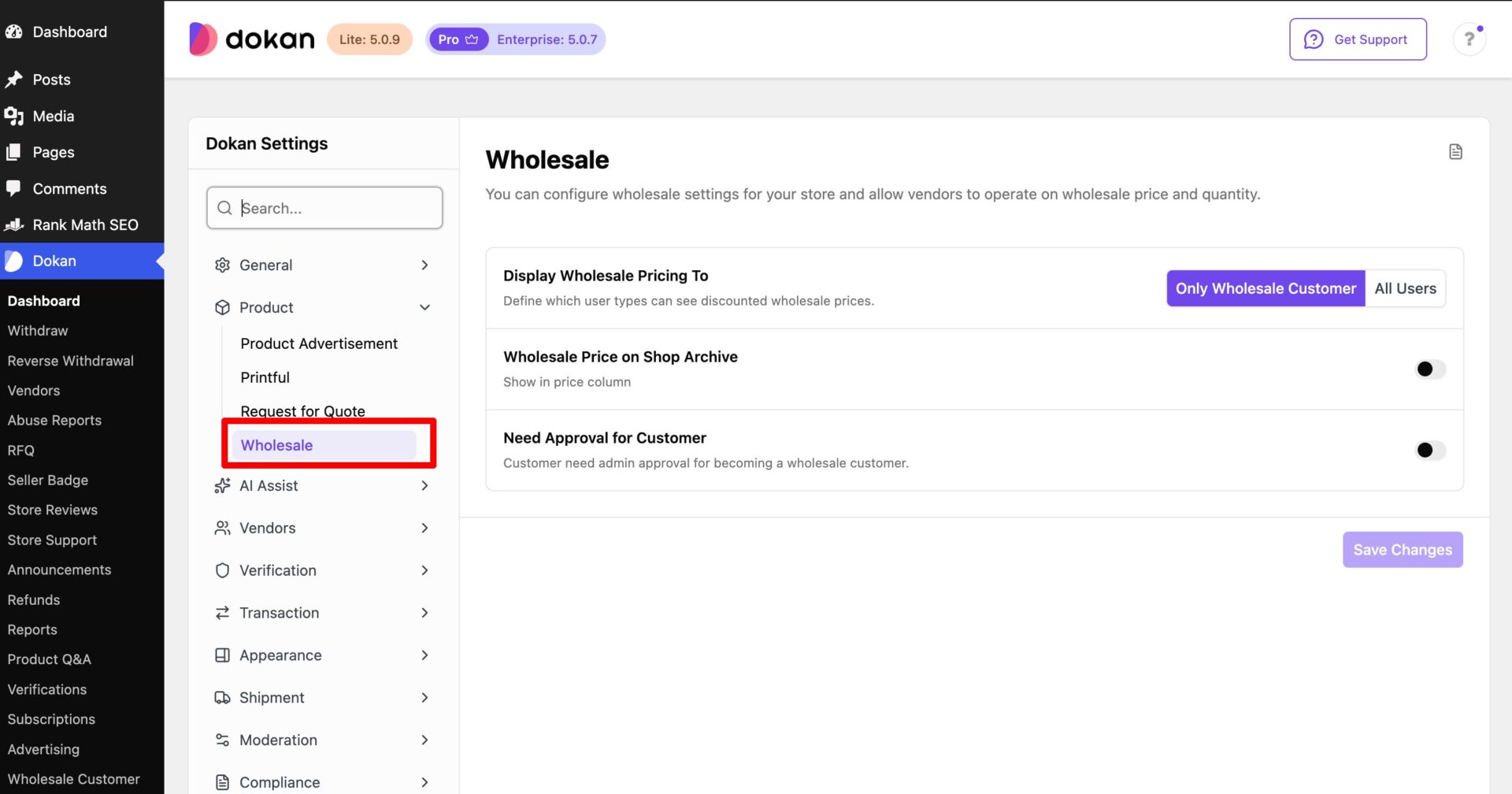Viewport: 1512px width, 794px height.
Task: Open Store Support link
Action: point(52,540)
